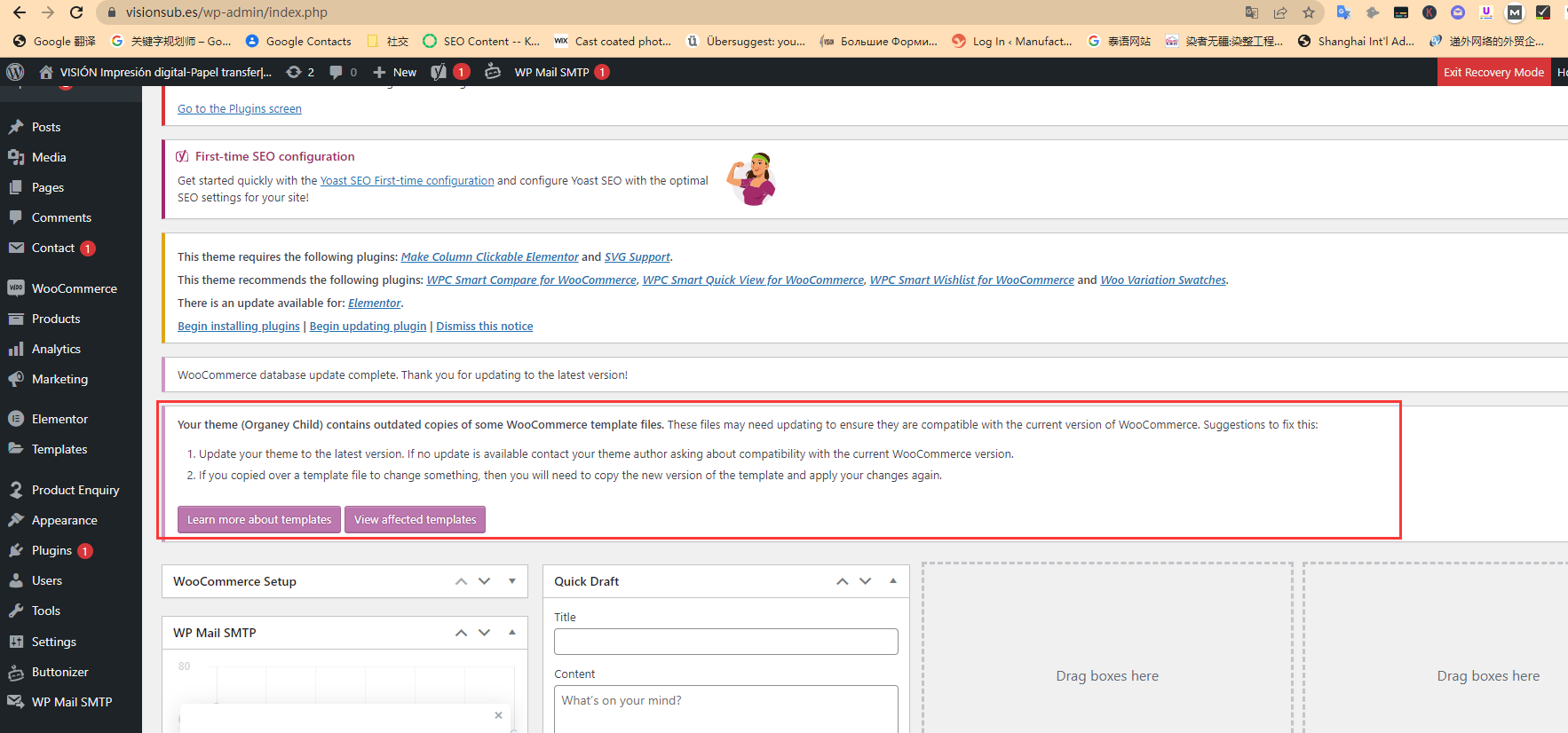Open WP Mail SMTP in the admin bar
Image resolution: width=1568 pixels, height=733 pixels.
(x=561, y=72)
